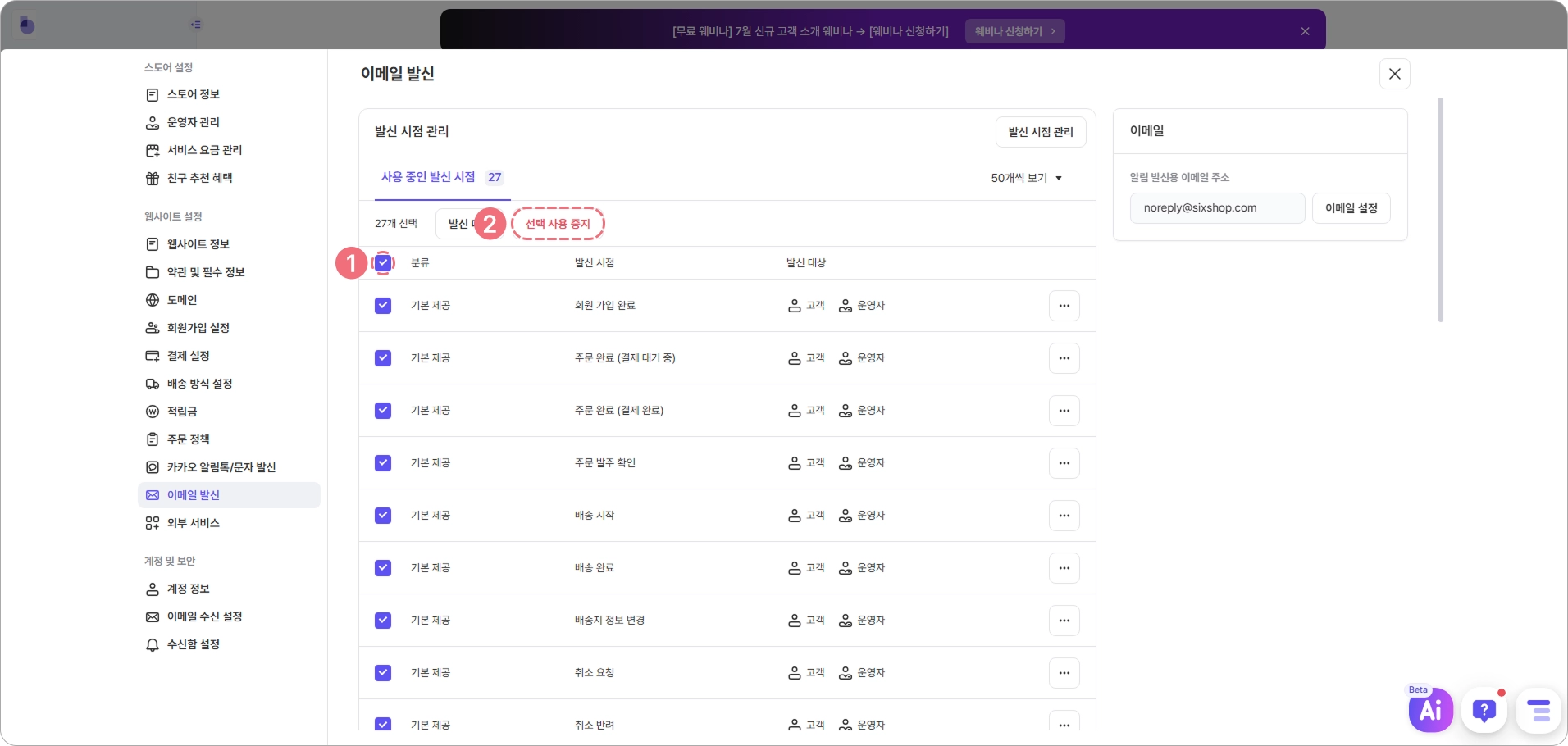
Task: Click the noreply@sixshop.com email field
Action: click(x=1217, y=208)
